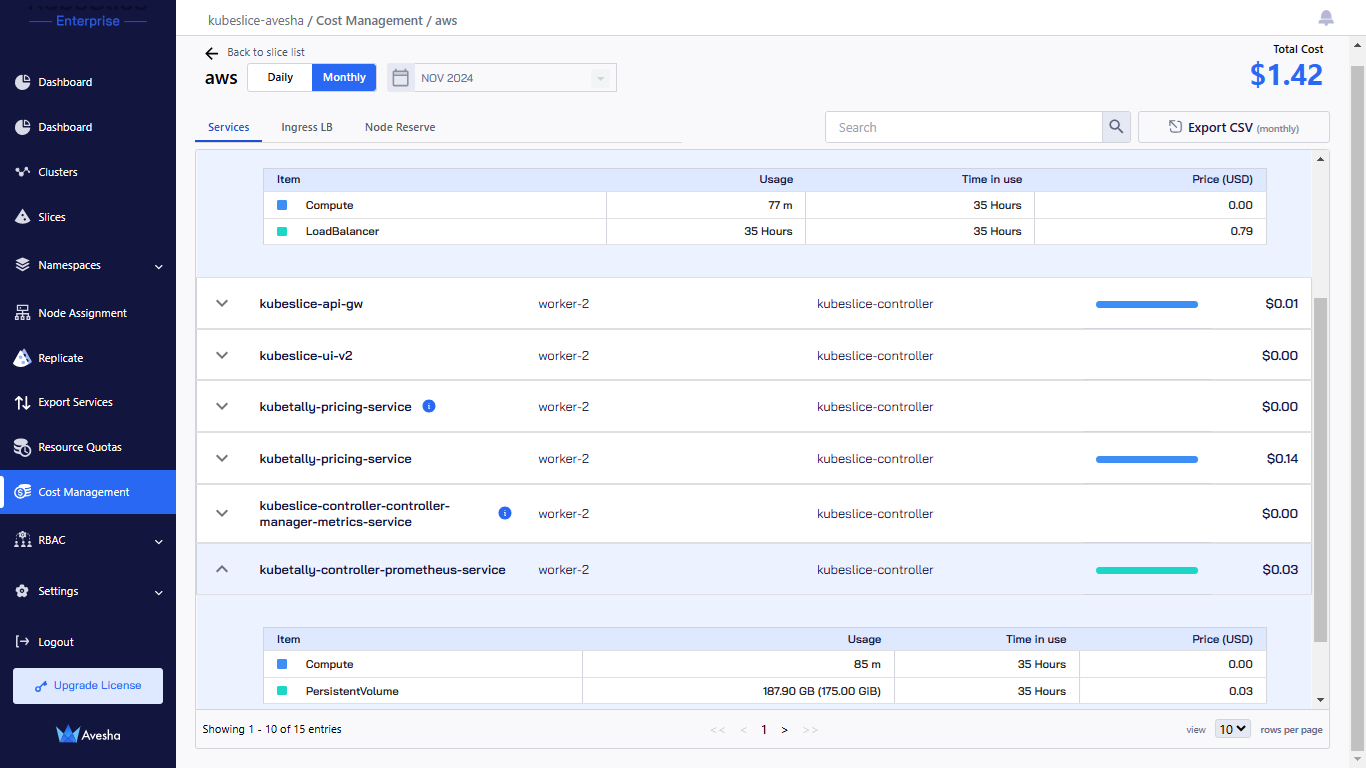Image resolution: width=1366 pixels, height=768 pixels.
Task: Click the Back to slice list link
Action: click(x=266, y=52)
